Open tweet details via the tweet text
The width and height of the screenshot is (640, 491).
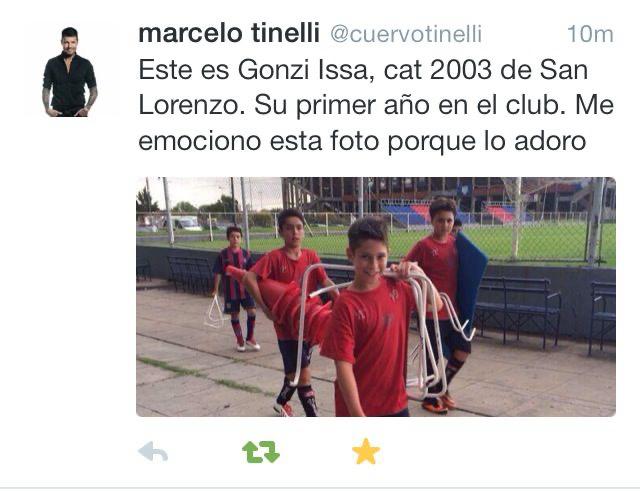tap(376, 106)
